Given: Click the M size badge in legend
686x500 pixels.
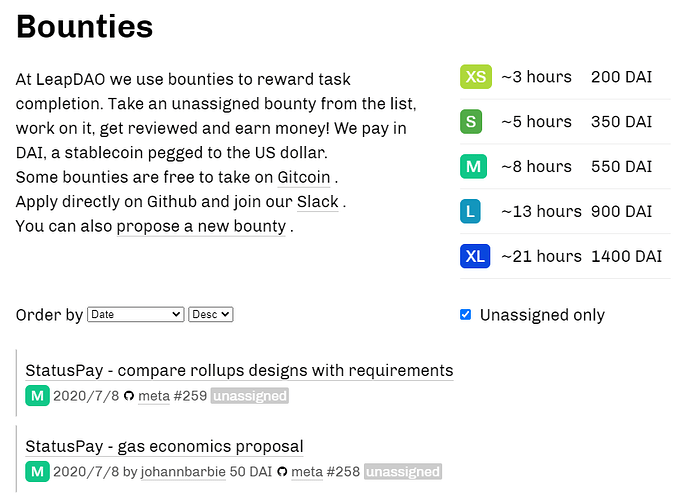Looking at the screenshot, I should point(473,166).
